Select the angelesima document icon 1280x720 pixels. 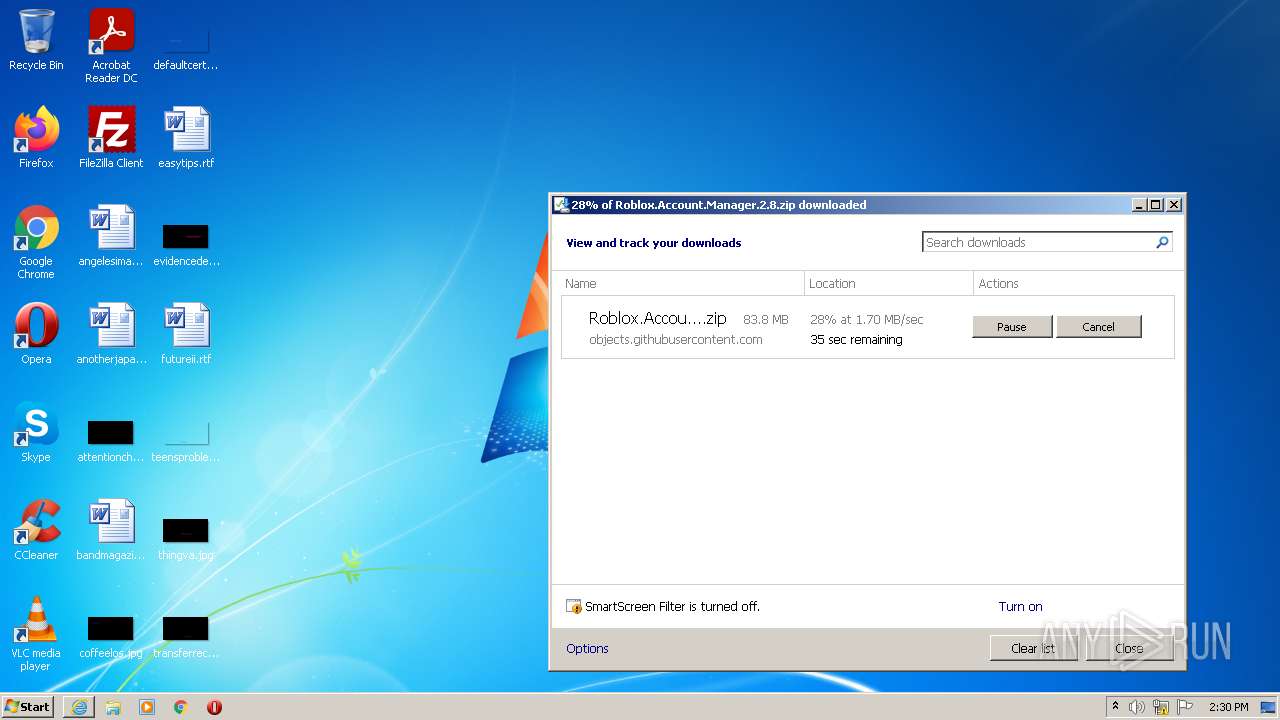(x=111, y=236)
